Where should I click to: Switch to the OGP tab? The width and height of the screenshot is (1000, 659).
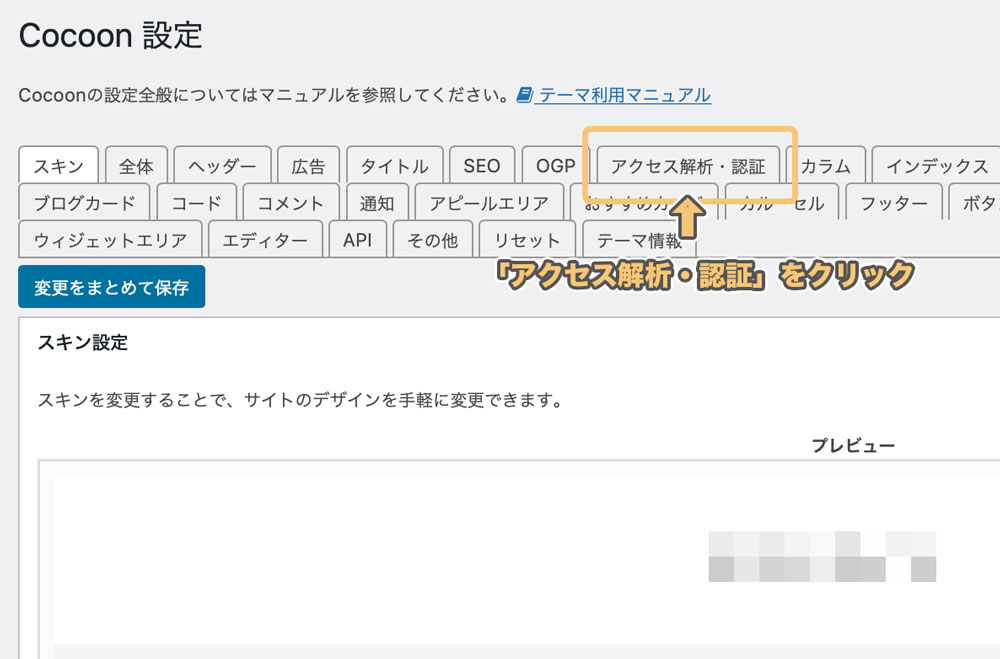[555, 165]
